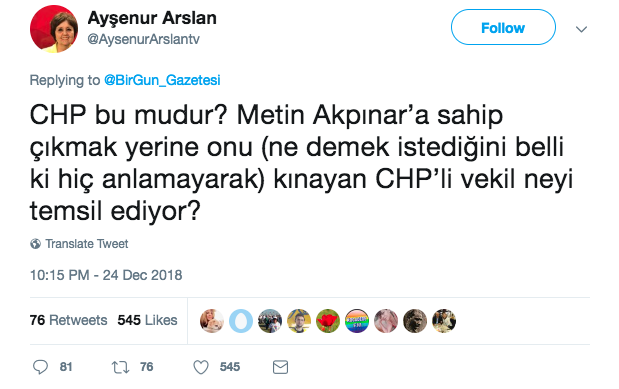Screen dimensions: 619x389
Task: Follow Ayşenur Arslan with the Follow button
Action: coord(503,27)
